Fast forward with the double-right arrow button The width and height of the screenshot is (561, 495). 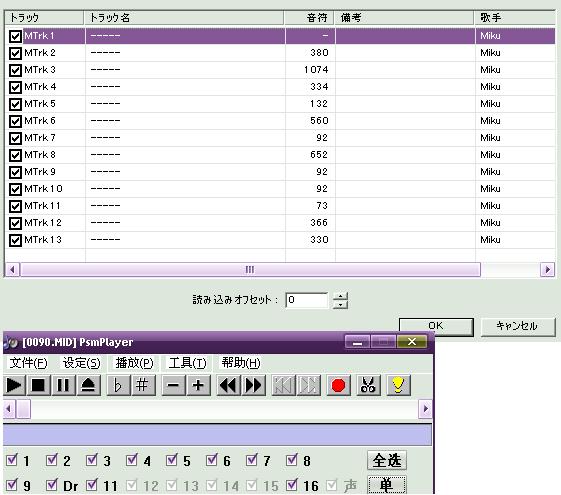point(253,385)
